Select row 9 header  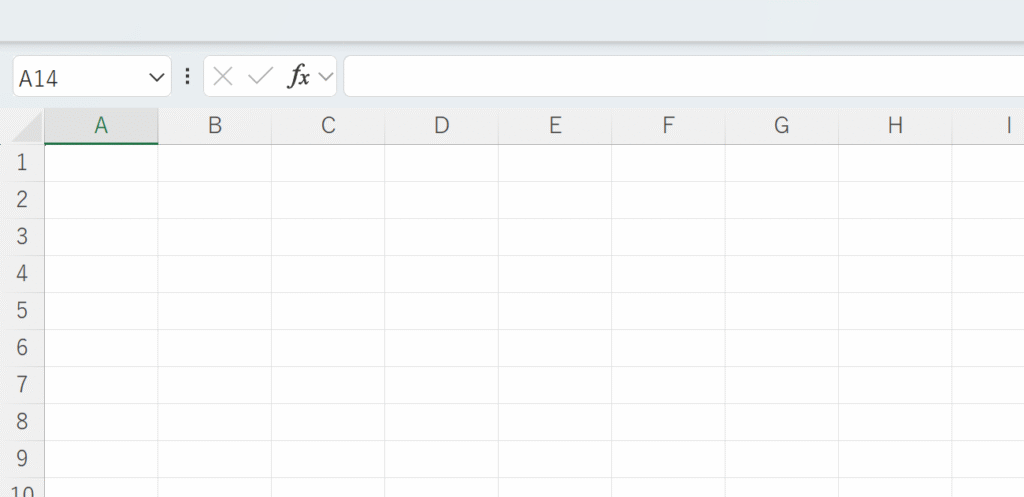23,459
